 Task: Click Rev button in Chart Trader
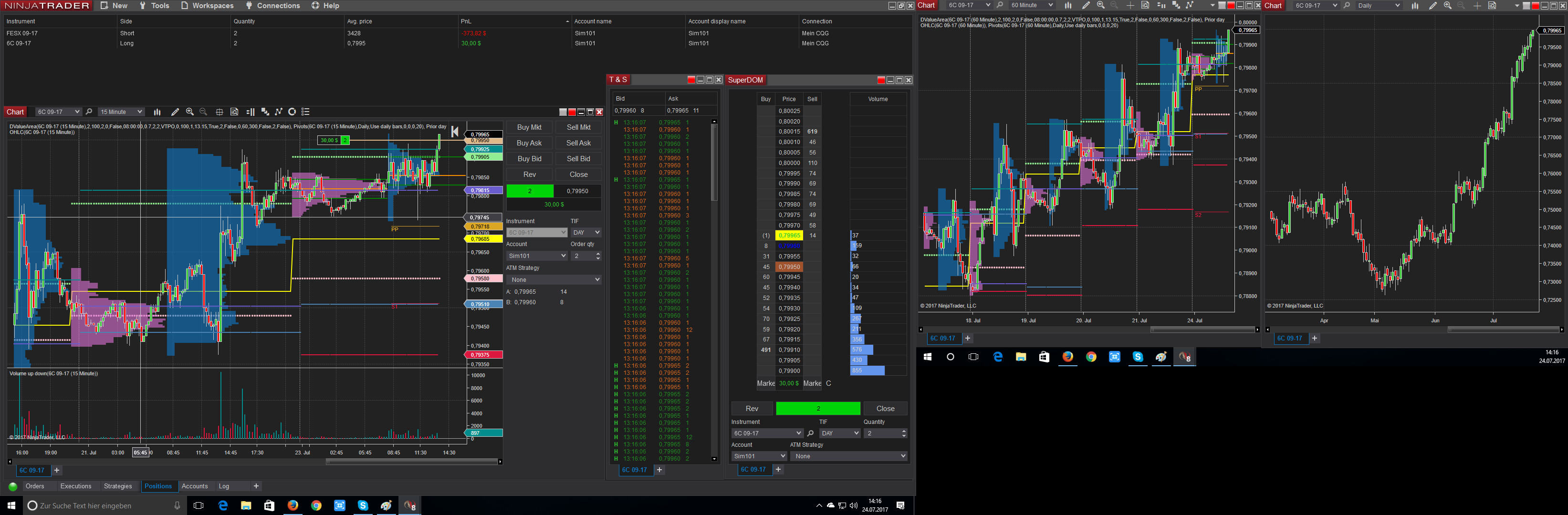click(x=530, y=175)
